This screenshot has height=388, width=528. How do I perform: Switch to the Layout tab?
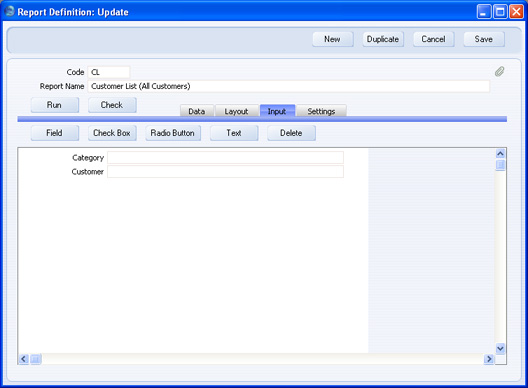[237, 111]
